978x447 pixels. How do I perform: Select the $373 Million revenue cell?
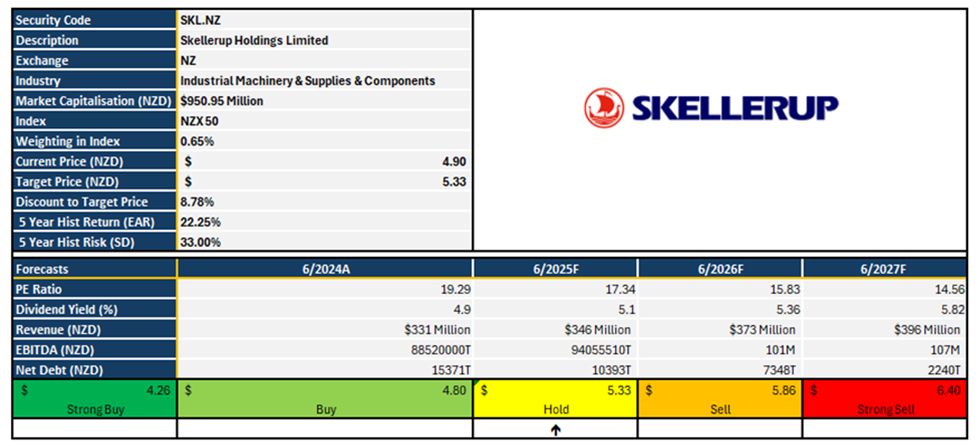coord(720,329)
